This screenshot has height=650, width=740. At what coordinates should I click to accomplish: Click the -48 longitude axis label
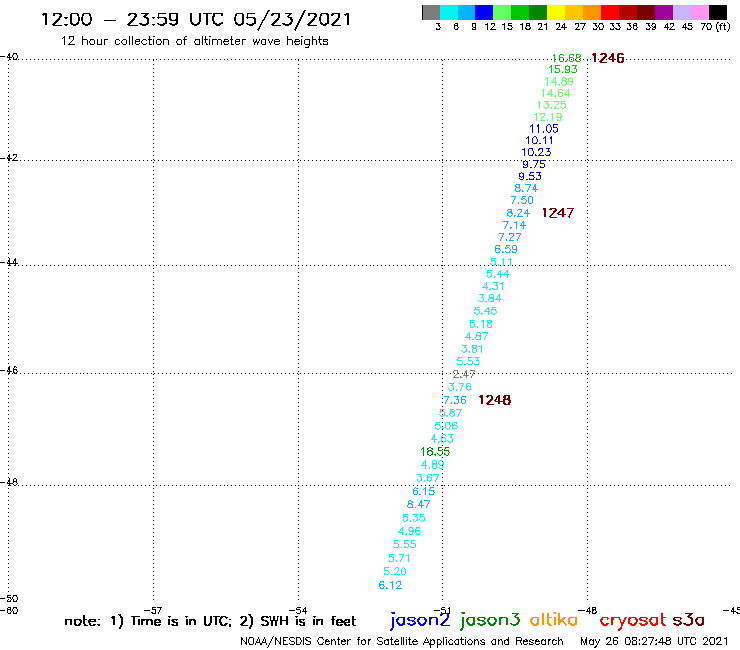click(588, 610)
